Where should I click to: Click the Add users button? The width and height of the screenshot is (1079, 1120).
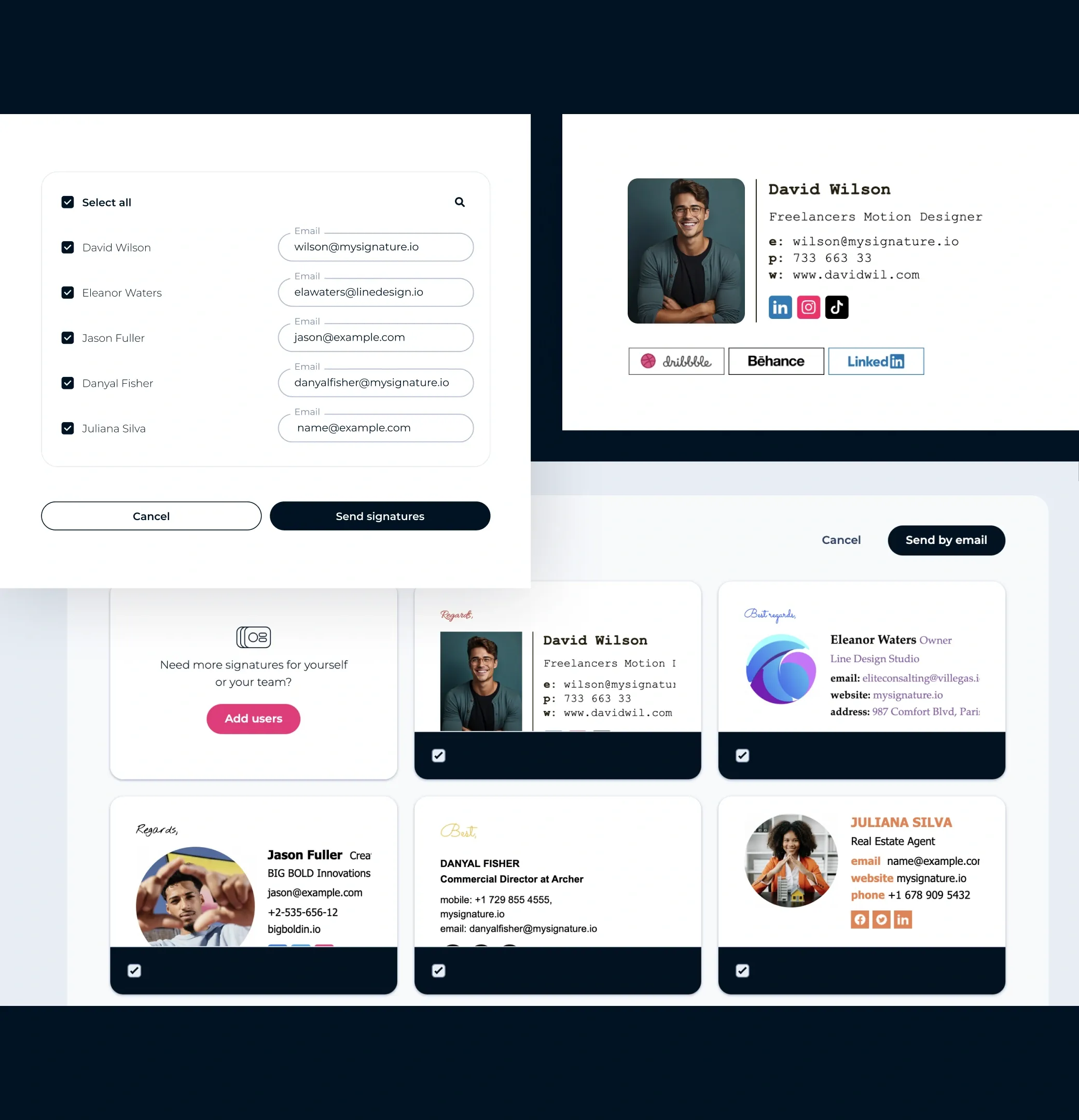pyautogui.click(x=254, y=718)
